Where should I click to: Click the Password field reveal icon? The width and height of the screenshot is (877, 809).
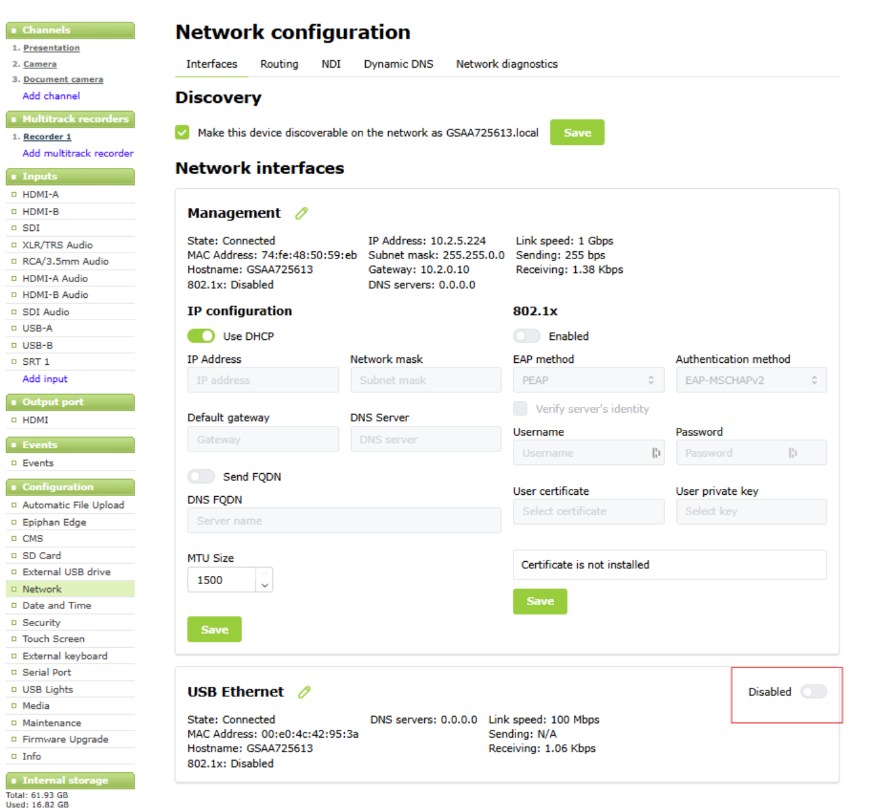coord(793,453)
